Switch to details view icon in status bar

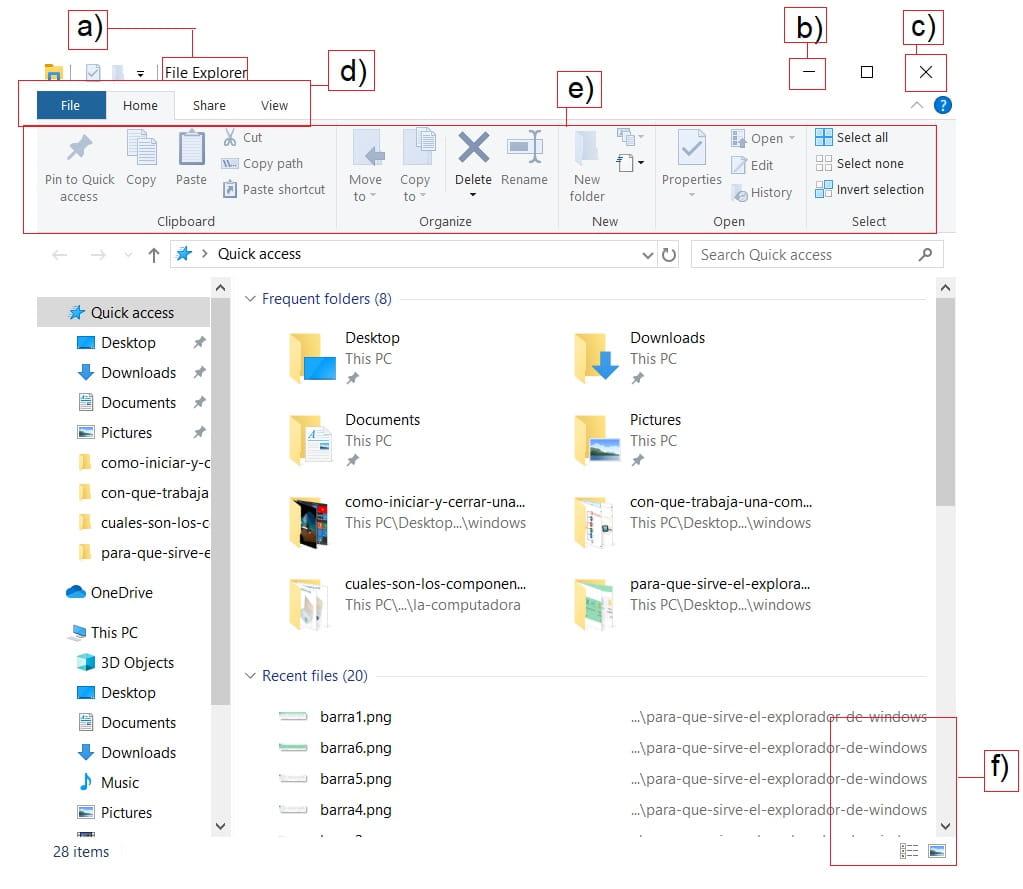click(909, 851)
